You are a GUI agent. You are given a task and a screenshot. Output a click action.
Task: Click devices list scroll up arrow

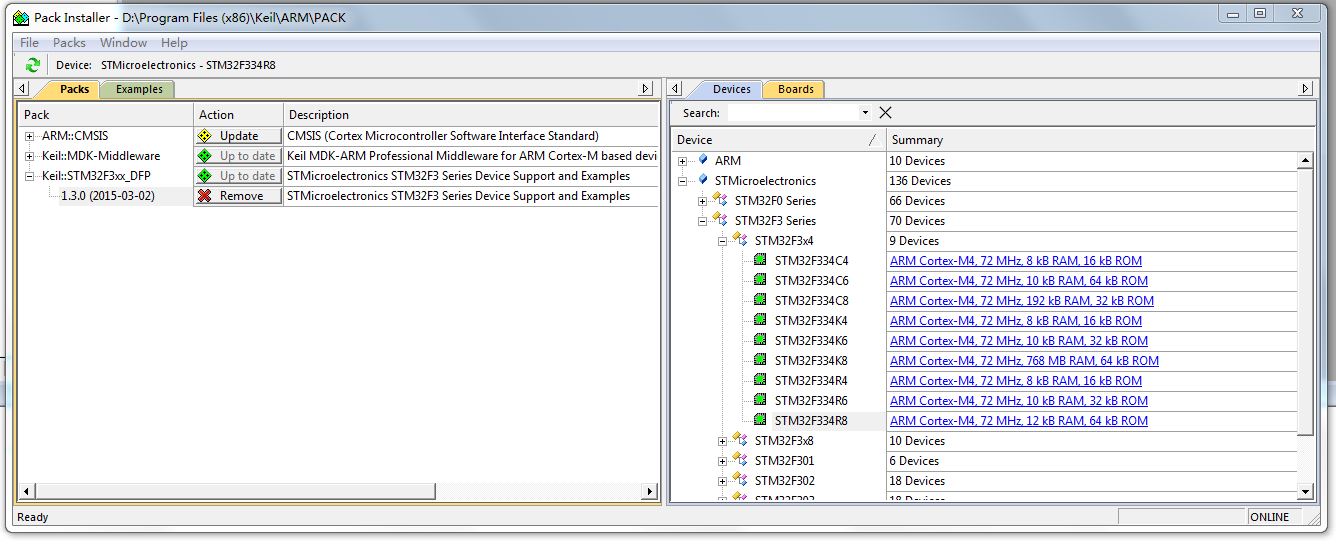(x=1305, y=160)
